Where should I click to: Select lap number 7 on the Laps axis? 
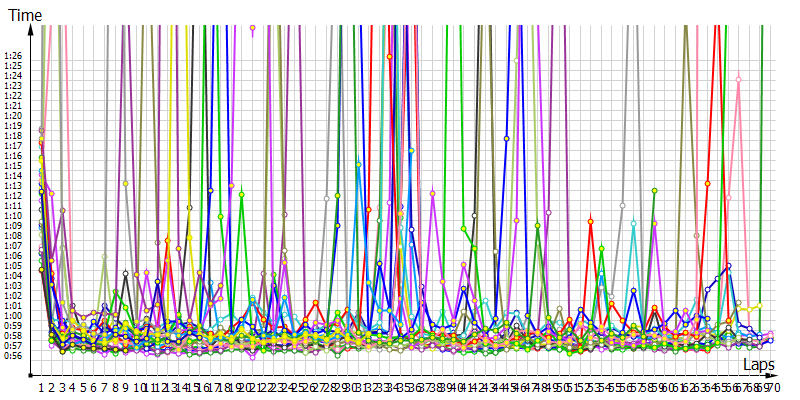pyautogui.click(x=104, y=386)
